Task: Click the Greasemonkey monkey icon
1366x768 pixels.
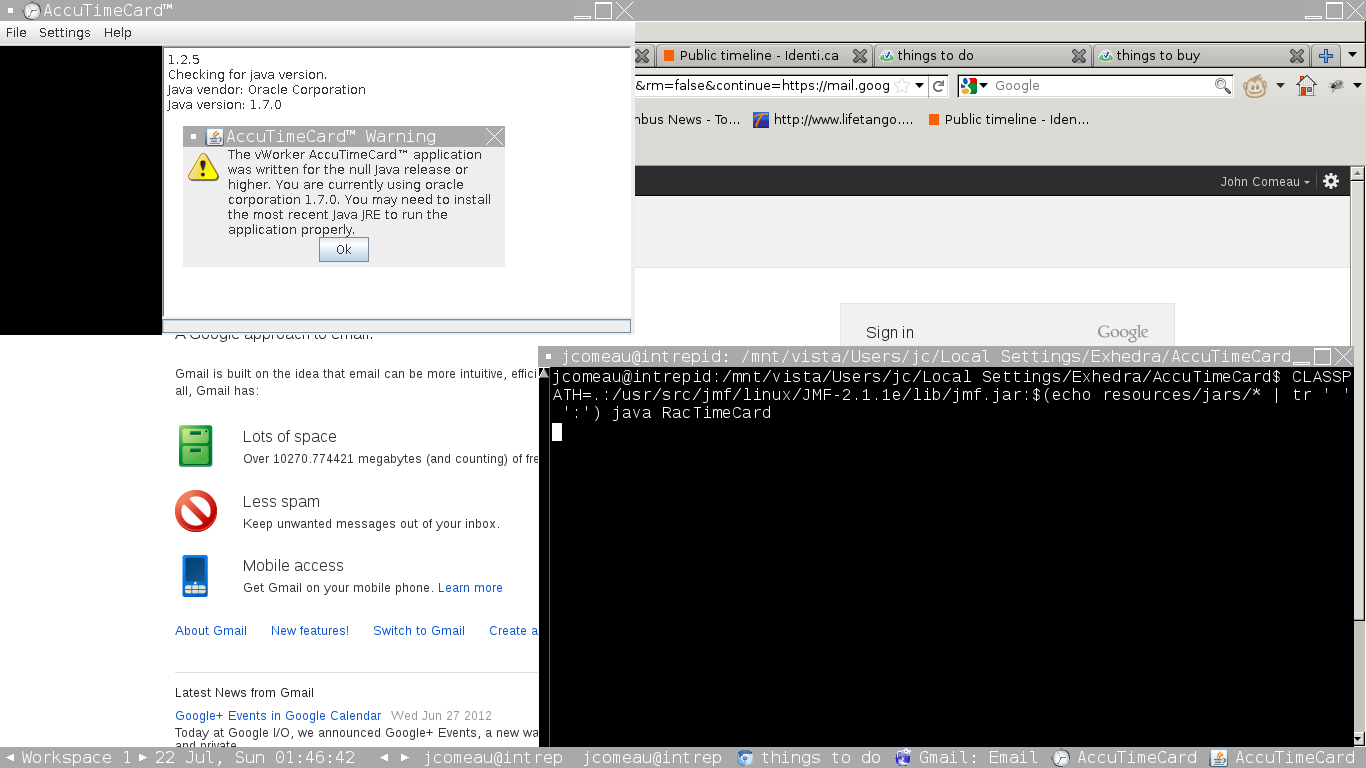Action: click(1255, 86)
